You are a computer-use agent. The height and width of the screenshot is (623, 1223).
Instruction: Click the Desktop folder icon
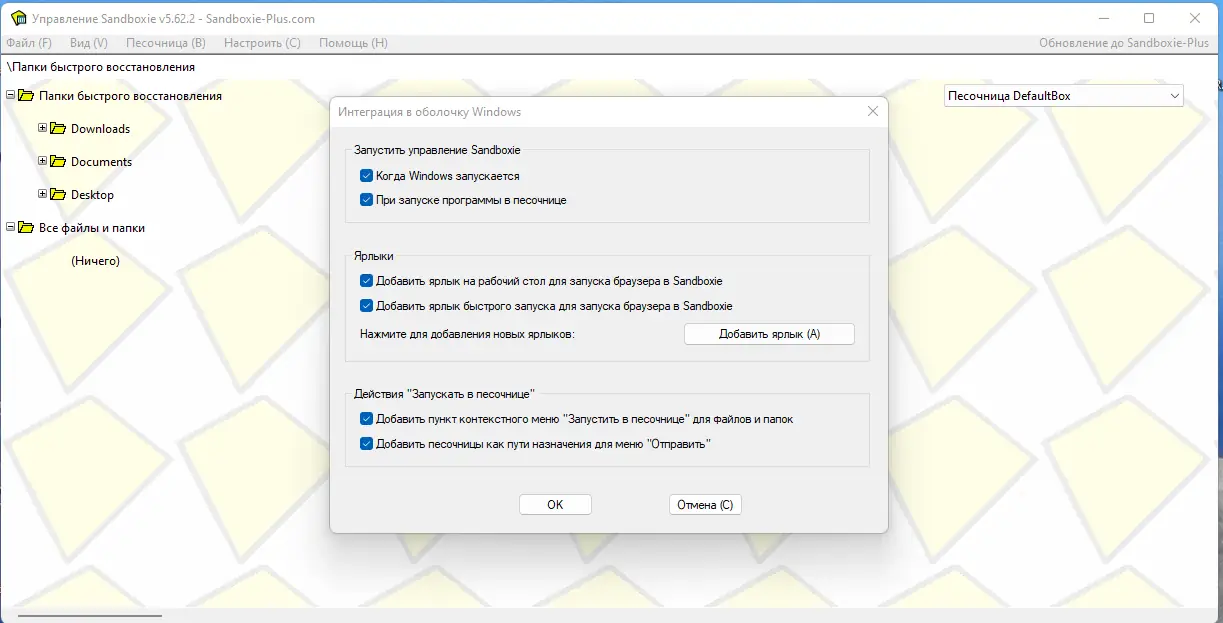(x=58, y=194)
